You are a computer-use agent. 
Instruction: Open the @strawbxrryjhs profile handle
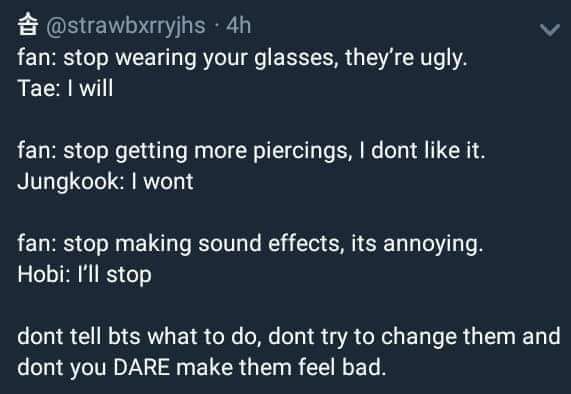pyautogui.click(x=126, y=27)
